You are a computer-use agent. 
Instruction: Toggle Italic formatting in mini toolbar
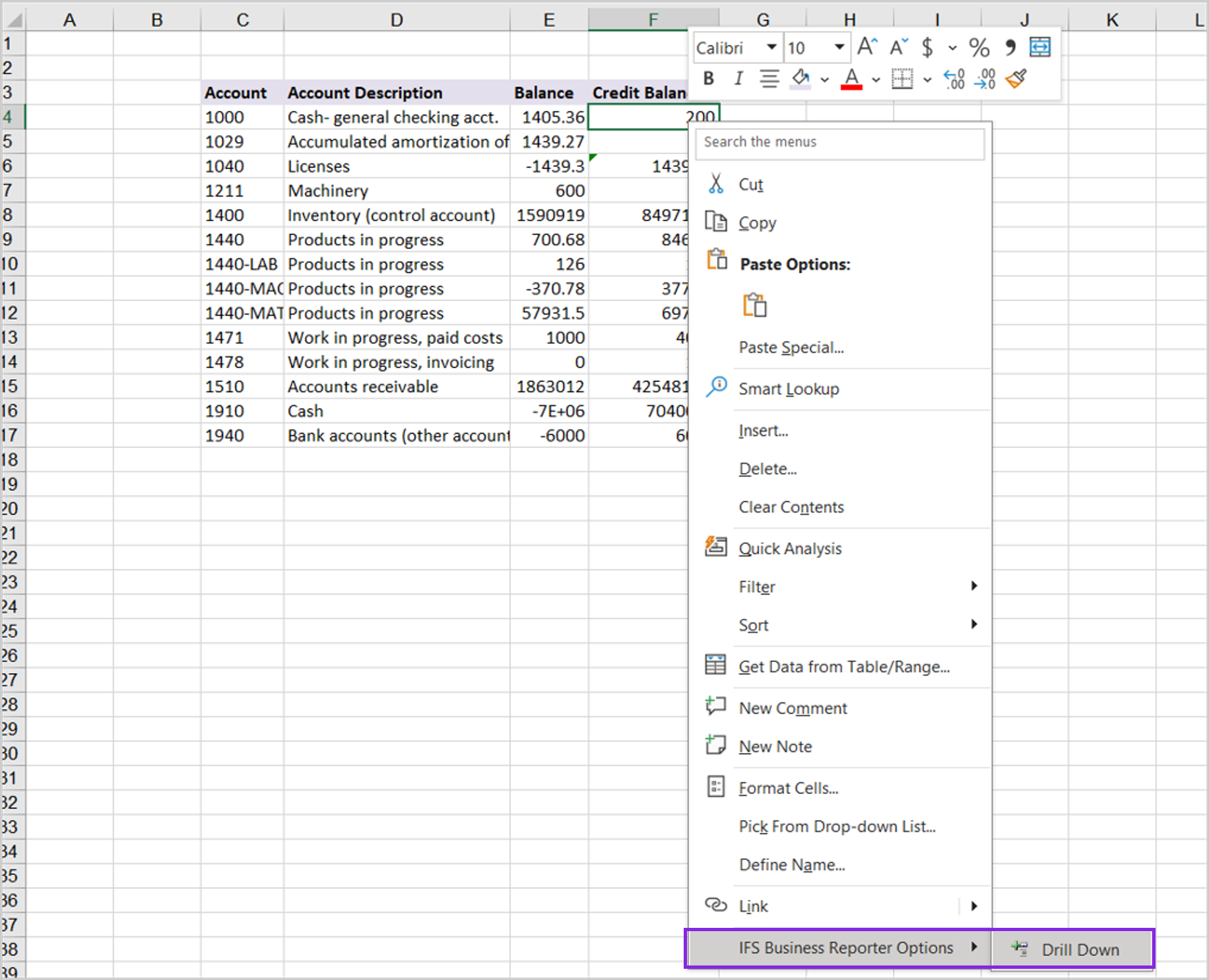click(738, 79)
